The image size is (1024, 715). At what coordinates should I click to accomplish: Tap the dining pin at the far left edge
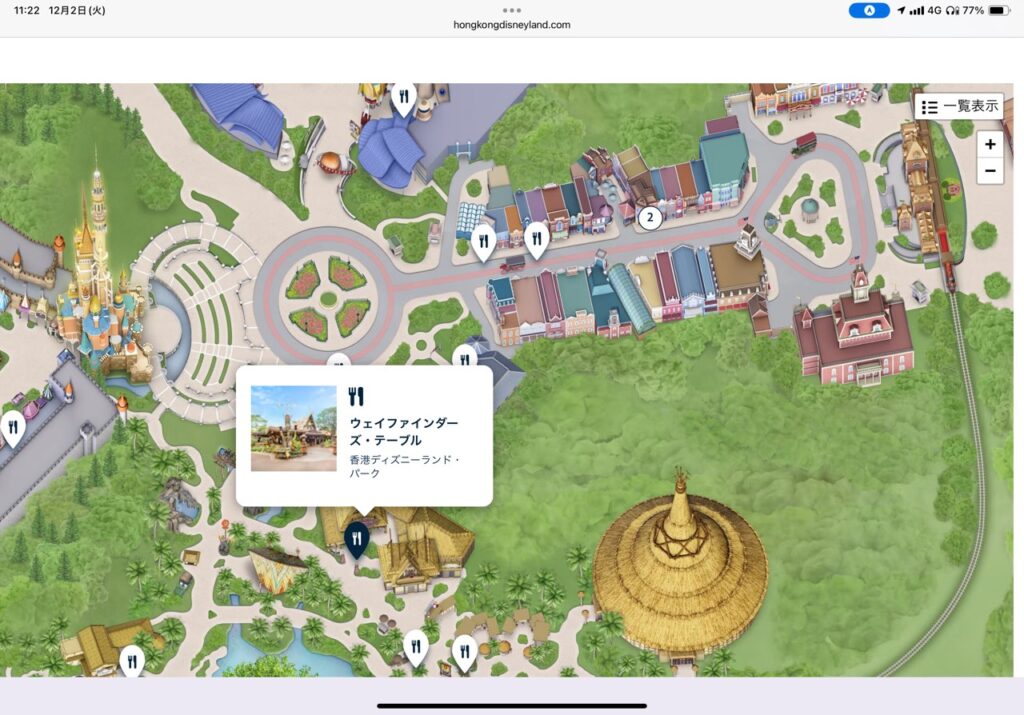tap(13, 427)
